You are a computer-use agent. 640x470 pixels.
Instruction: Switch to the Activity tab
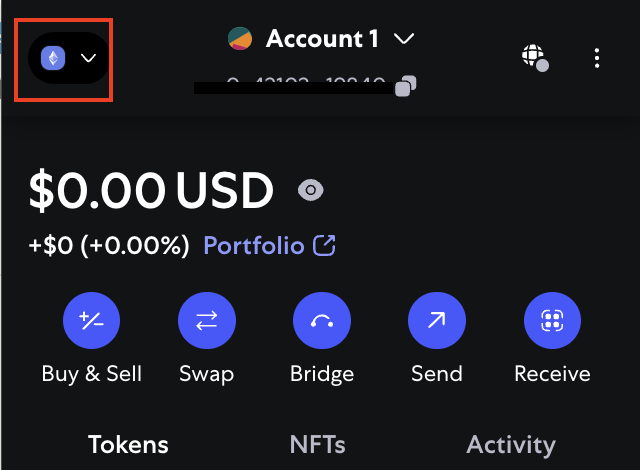[x=511, y=444]
